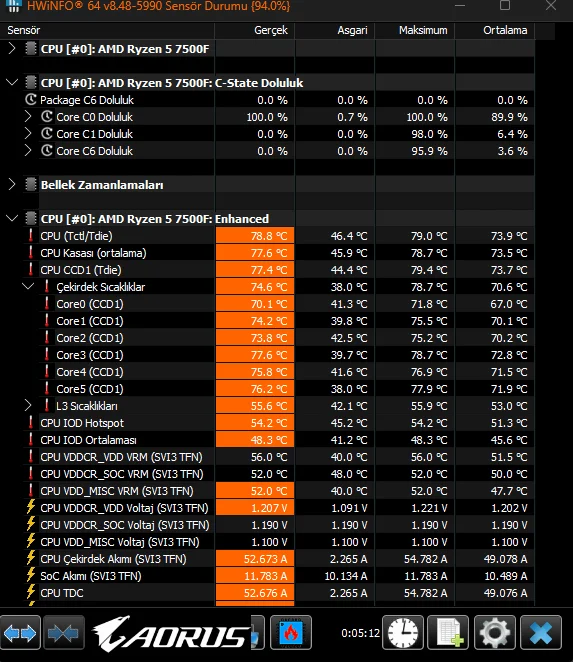Select CPU VDDCR_VDD VRM (SVI3 TFN) row label
The height and width of the screenshot is (662, 573).
click(121, 457)
